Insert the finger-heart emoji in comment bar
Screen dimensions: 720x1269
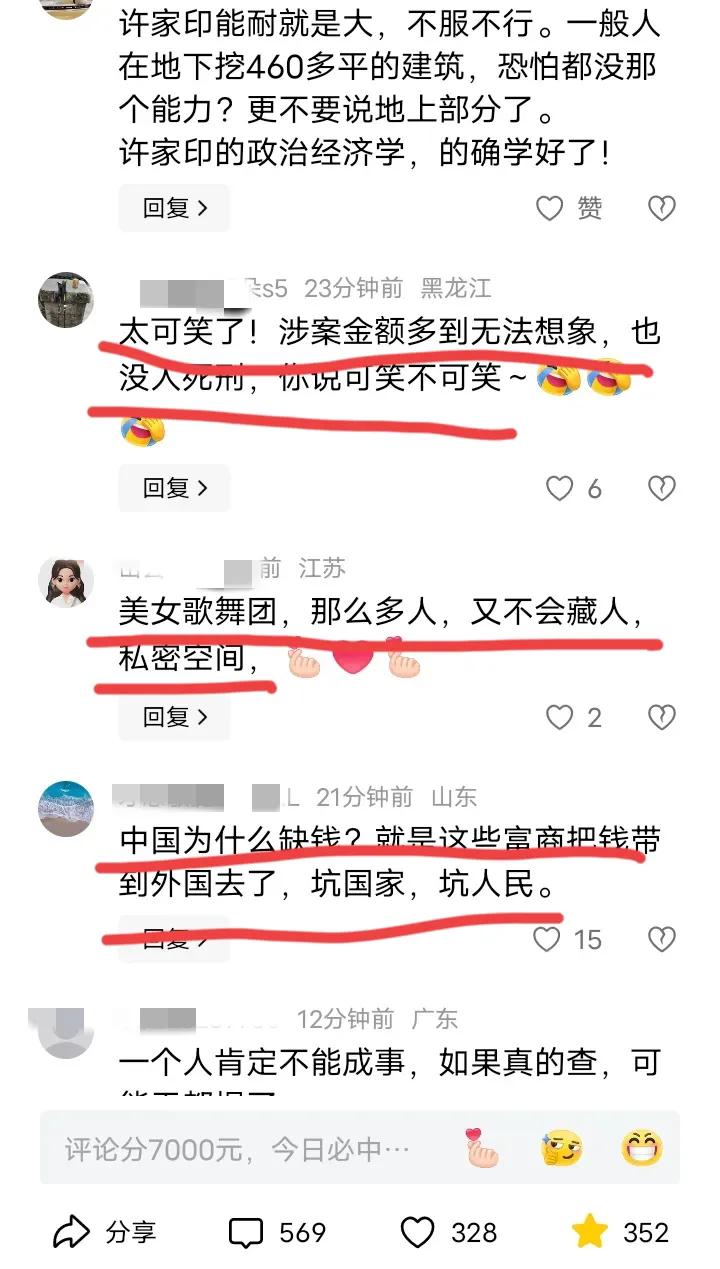pos(482,1148)
